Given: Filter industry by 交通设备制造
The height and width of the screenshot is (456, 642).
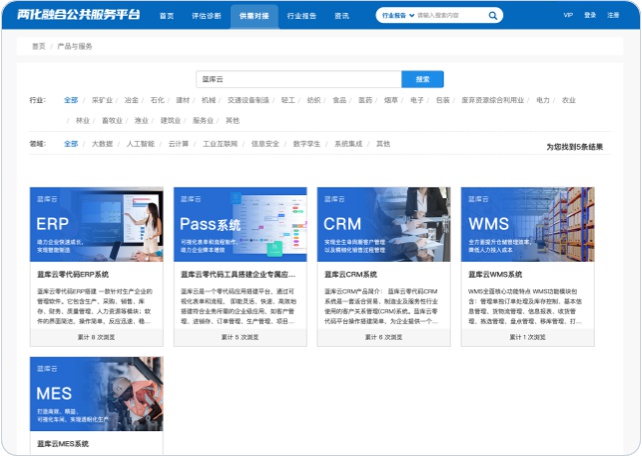Looking at the screenshot, I should [x=248, y=100].
